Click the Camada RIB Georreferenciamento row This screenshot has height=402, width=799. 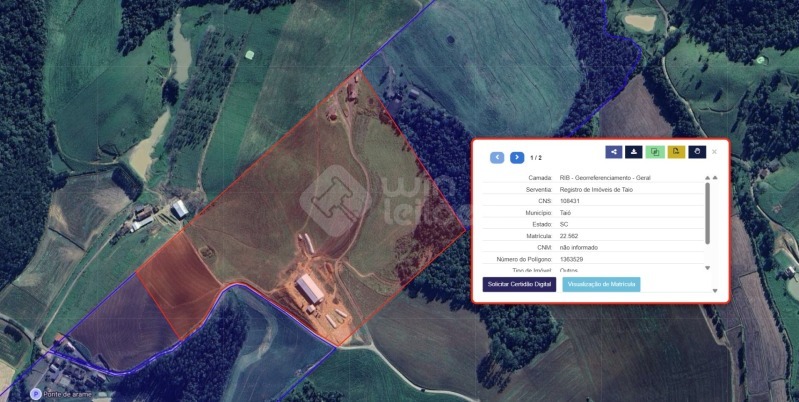(x=593, y=178)
